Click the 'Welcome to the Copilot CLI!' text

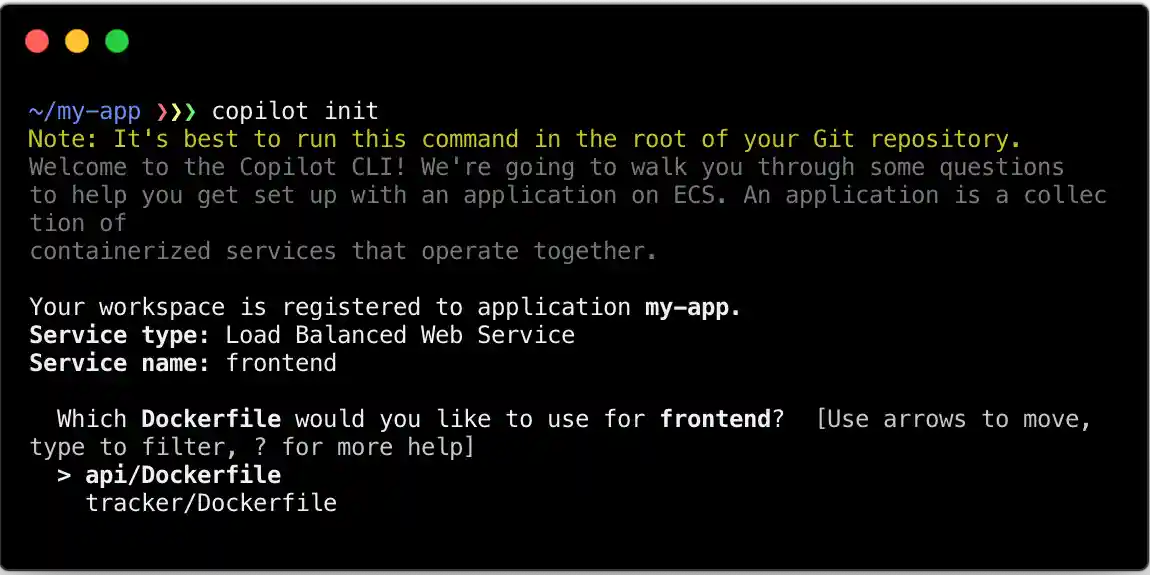[225, 167]
